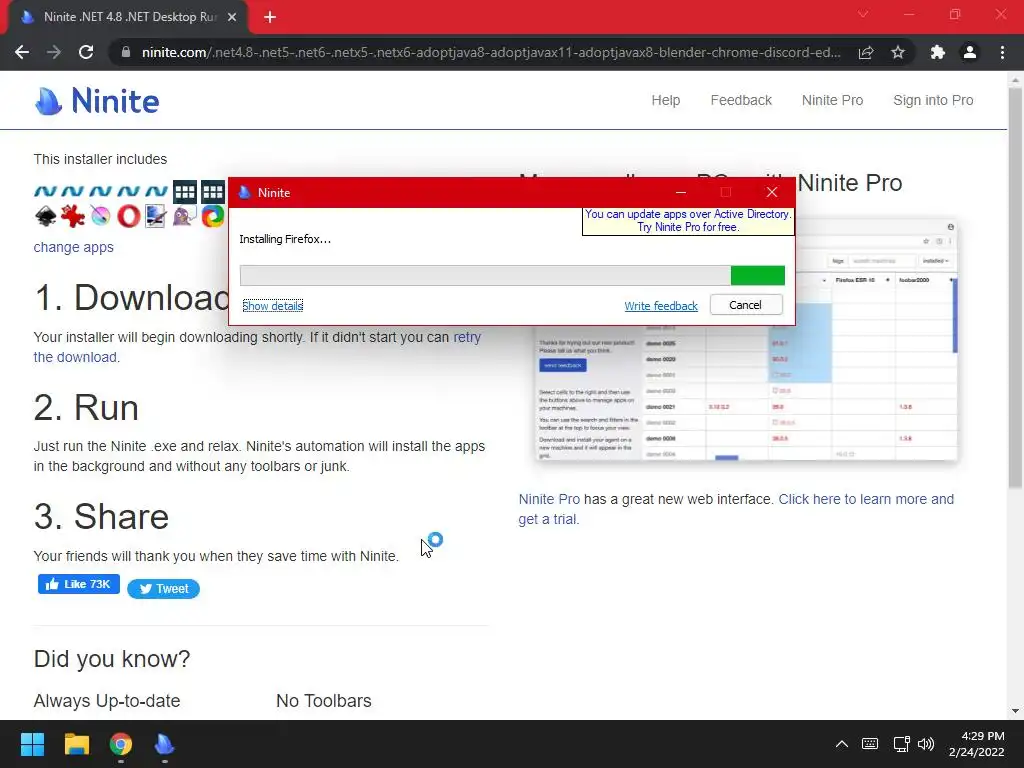Click the Did you know? heading
This screenshot has height=768, width=1024.
(112, 659)
